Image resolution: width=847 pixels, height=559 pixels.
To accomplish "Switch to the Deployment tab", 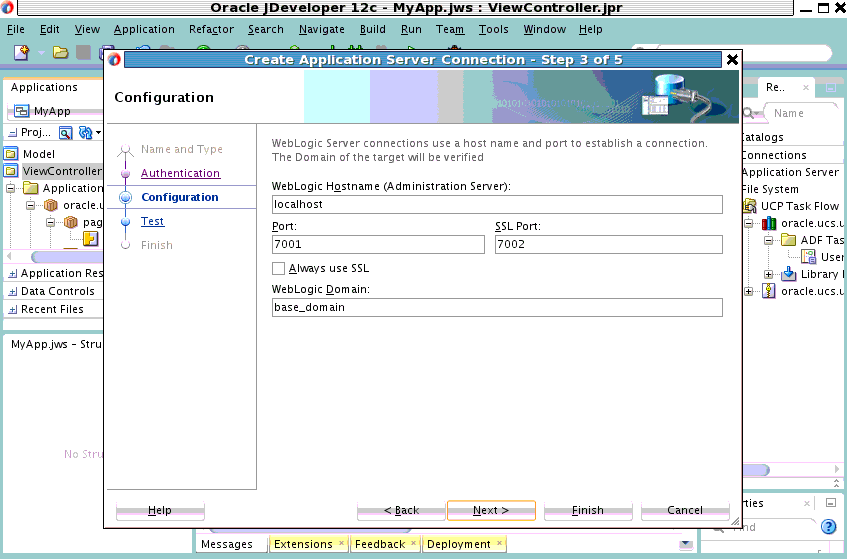I will (x=463, y=544).
